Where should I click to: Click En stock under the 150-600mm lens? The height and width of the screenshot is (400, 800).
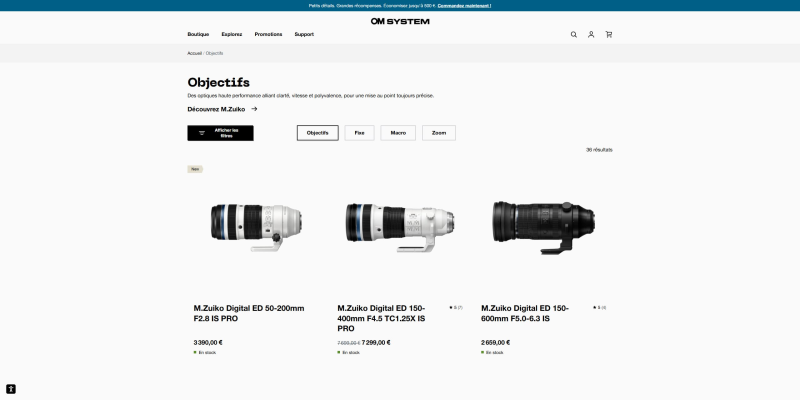click(492, 353)
